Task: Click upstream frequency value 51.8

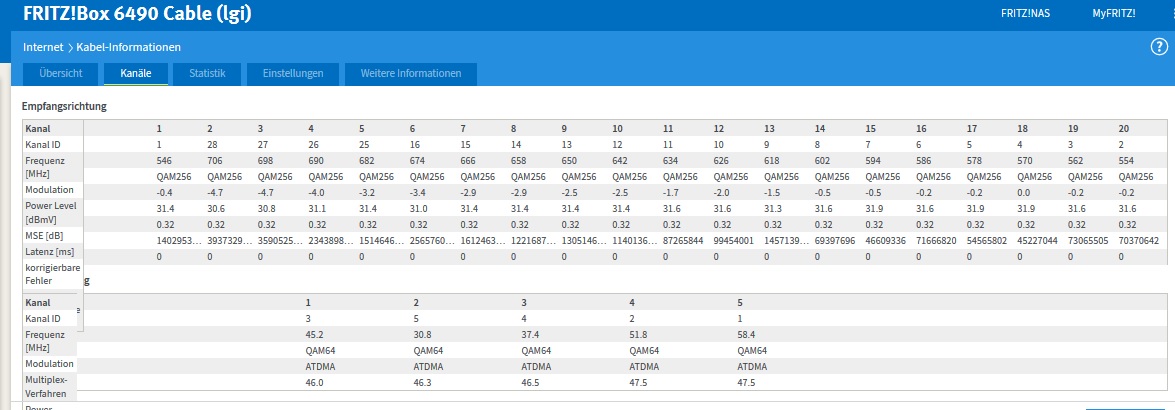Action: pos(638,334)
